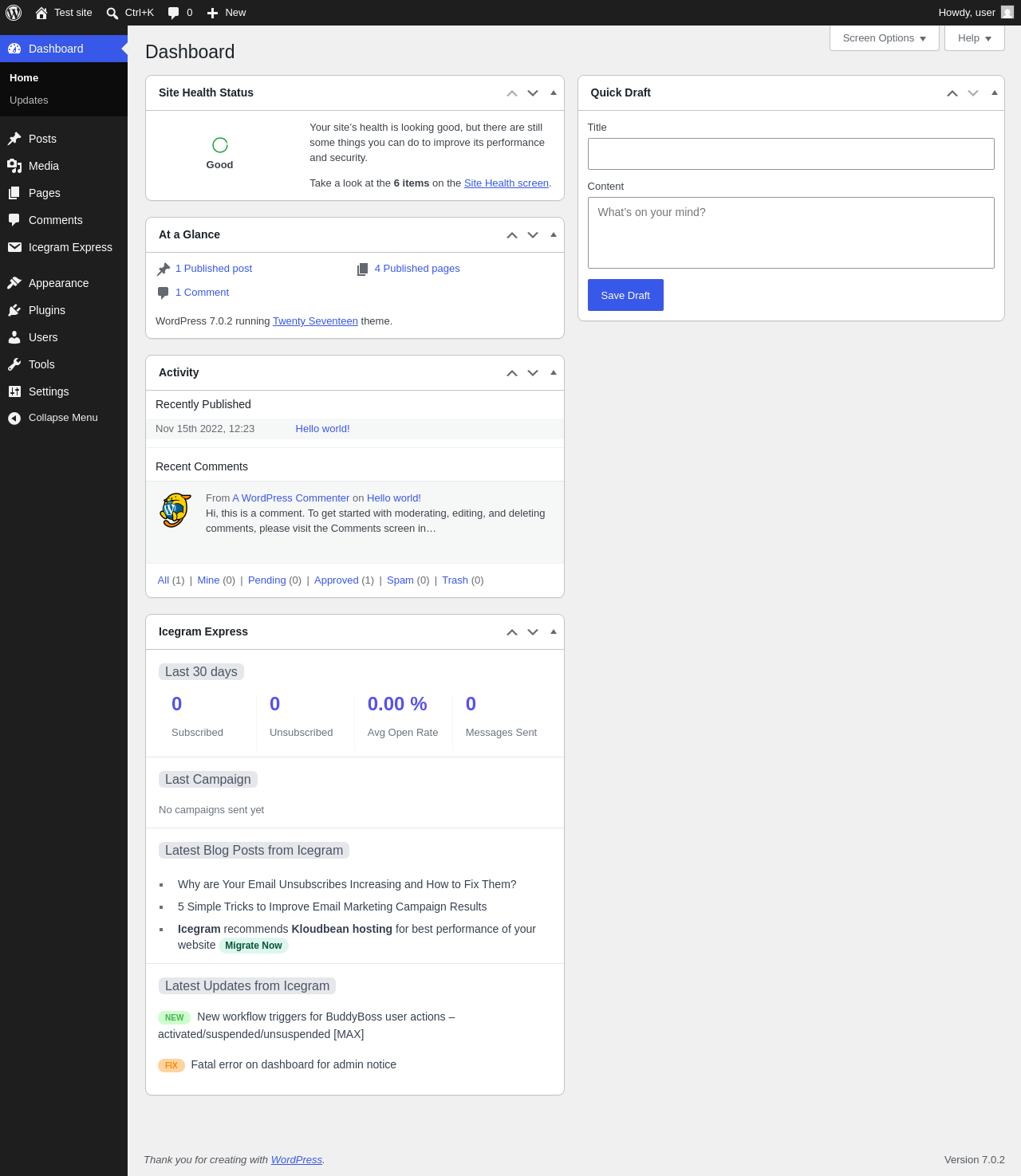Click the Icegram Express envelope icon

tap(14, 247)
